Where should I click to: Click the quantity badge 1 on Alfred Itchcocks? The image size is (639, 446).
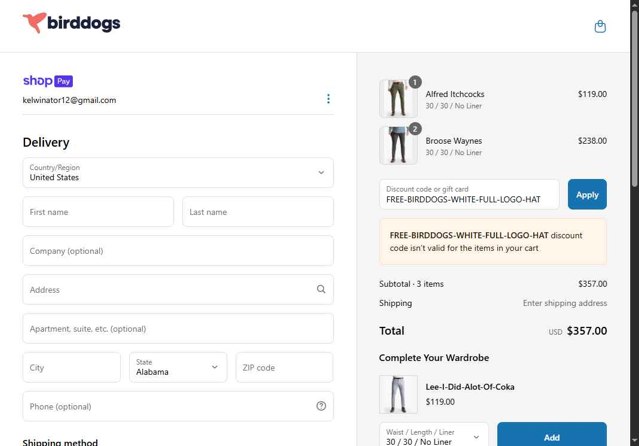pos(415,82)
